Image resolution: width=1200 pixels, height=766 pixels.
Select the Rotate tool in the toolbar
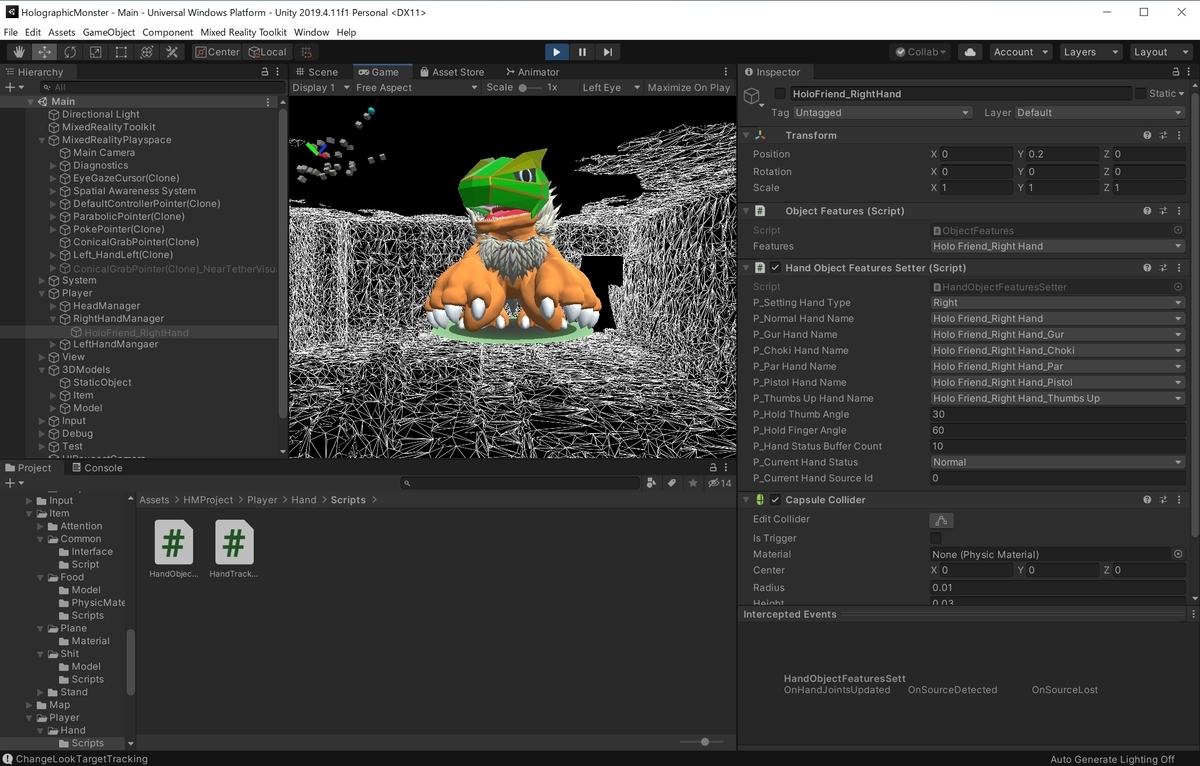point(70,52)
